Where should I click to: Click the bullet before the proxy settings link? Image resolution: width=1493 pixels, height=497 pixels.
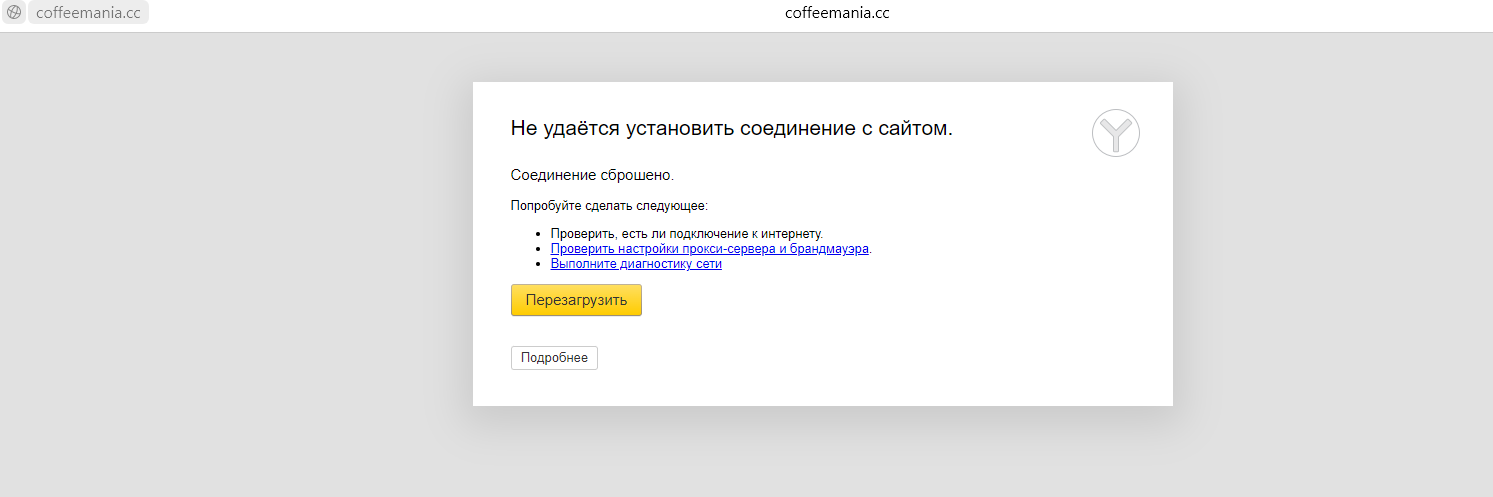[x=538, y=249]
